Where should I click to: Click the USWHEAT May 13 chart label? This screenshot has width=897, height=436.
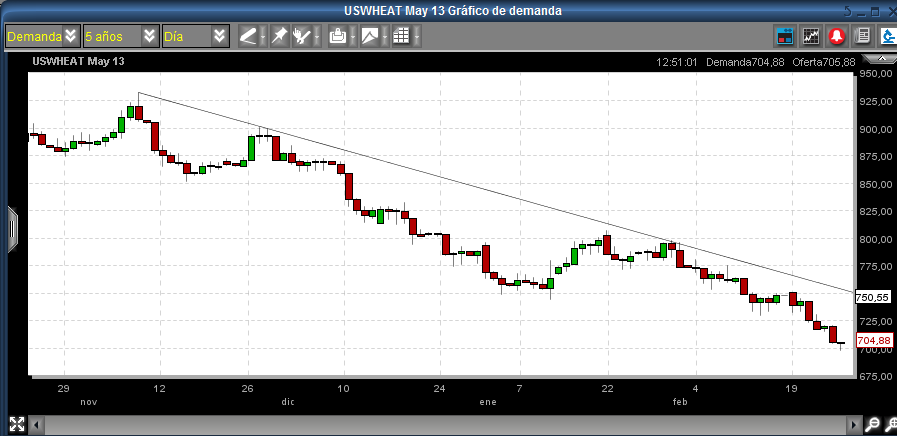pos(78,61)
